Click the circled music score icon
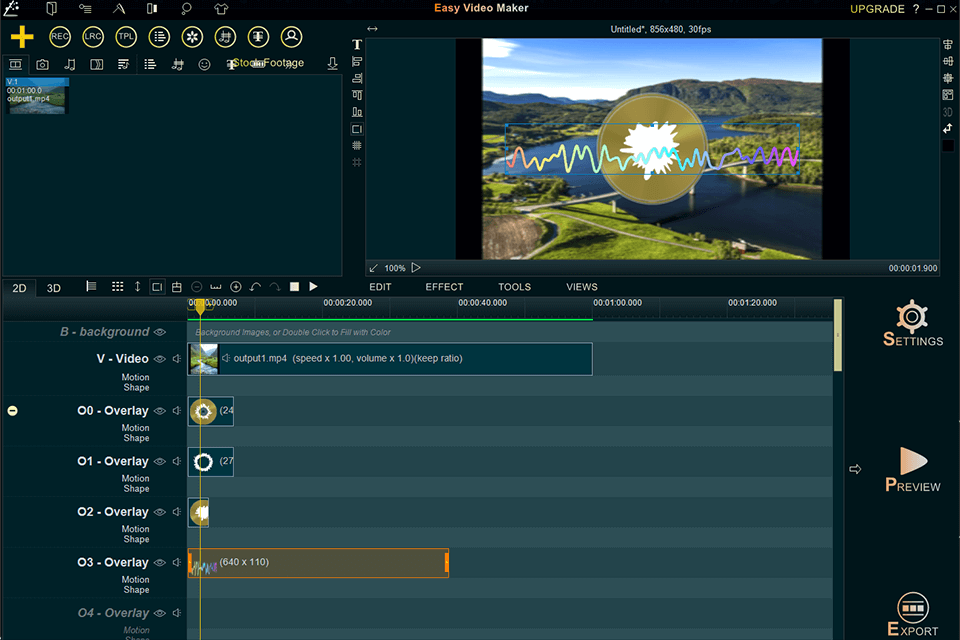Screen dimensions: 960x640 225,37
